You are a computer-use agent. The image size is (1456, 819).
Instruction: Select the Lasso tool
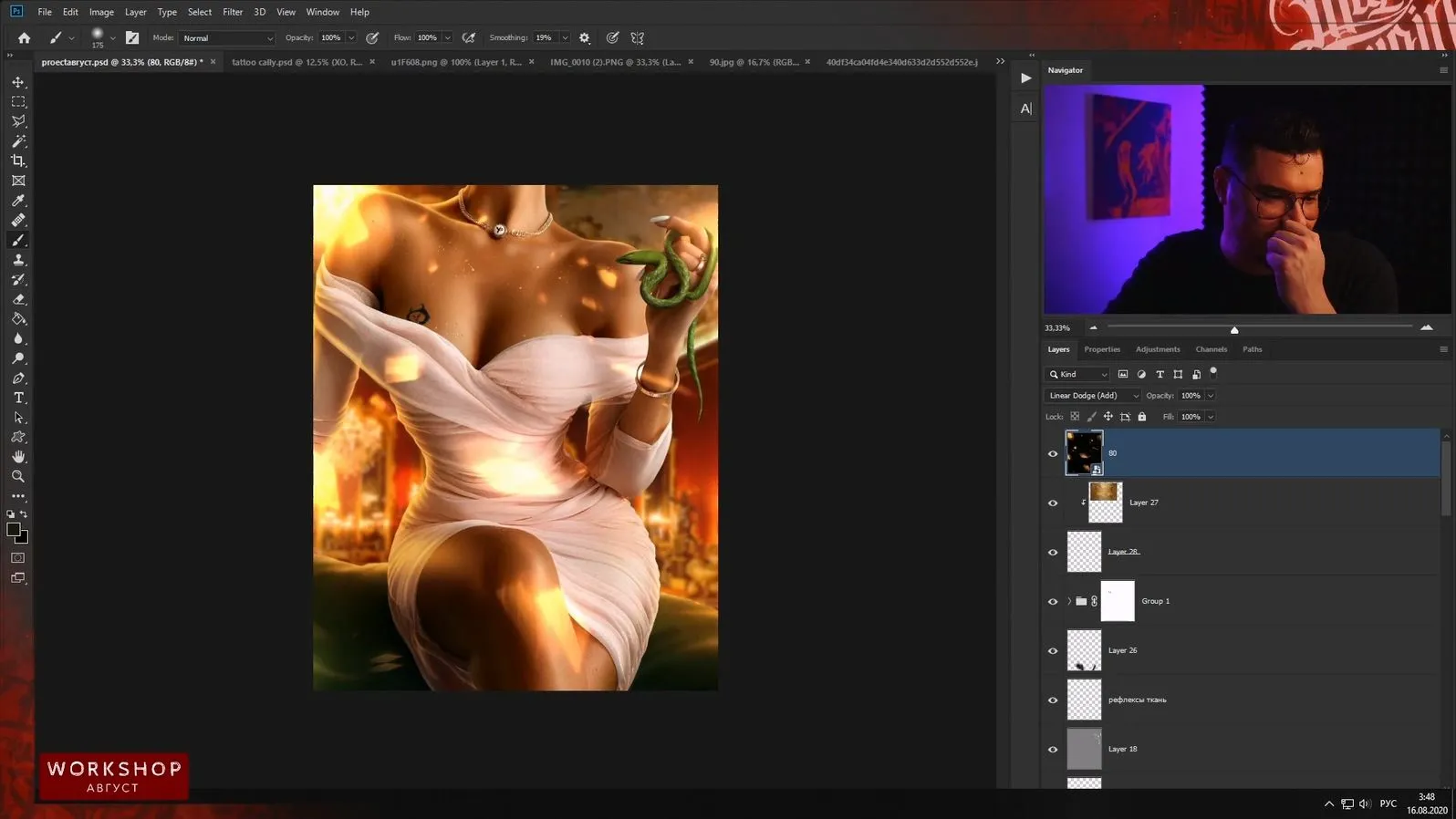click(18, 121)
